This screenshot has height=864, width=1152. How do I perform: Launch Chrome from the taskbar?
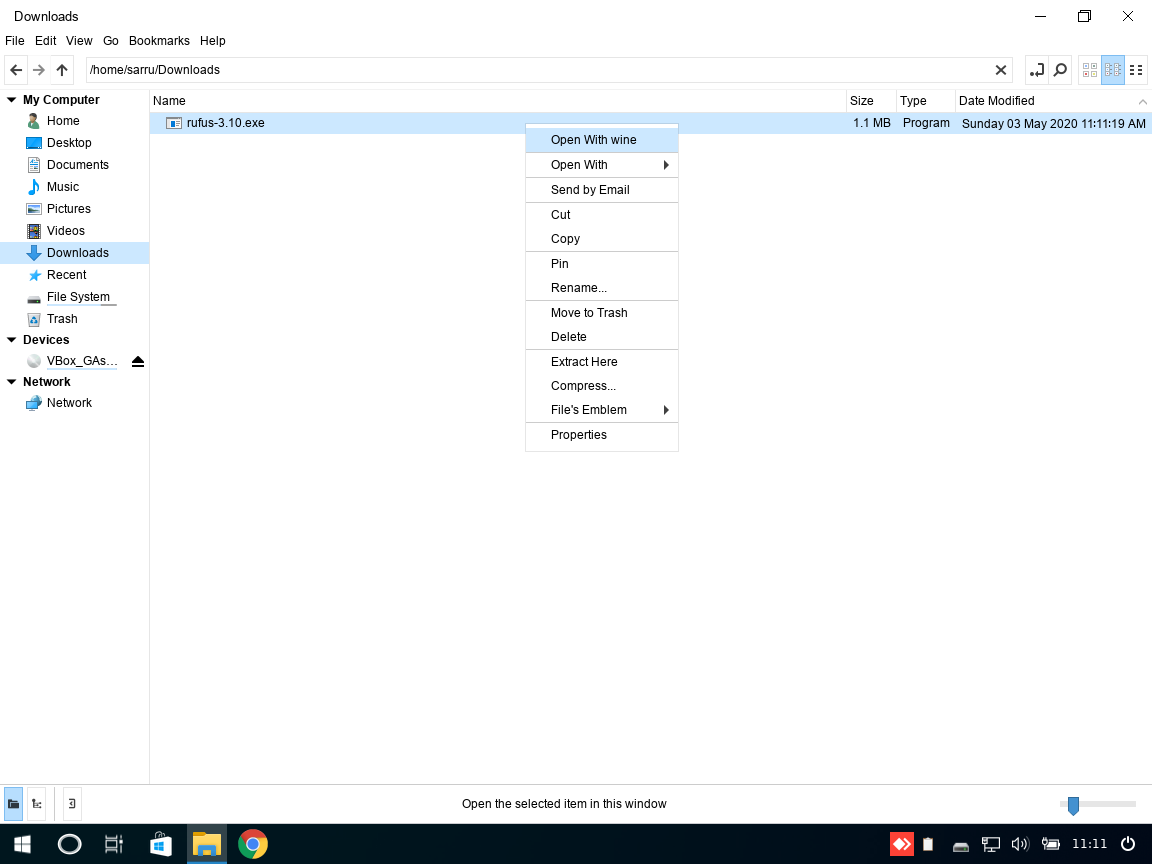click(x=253, y=844)
